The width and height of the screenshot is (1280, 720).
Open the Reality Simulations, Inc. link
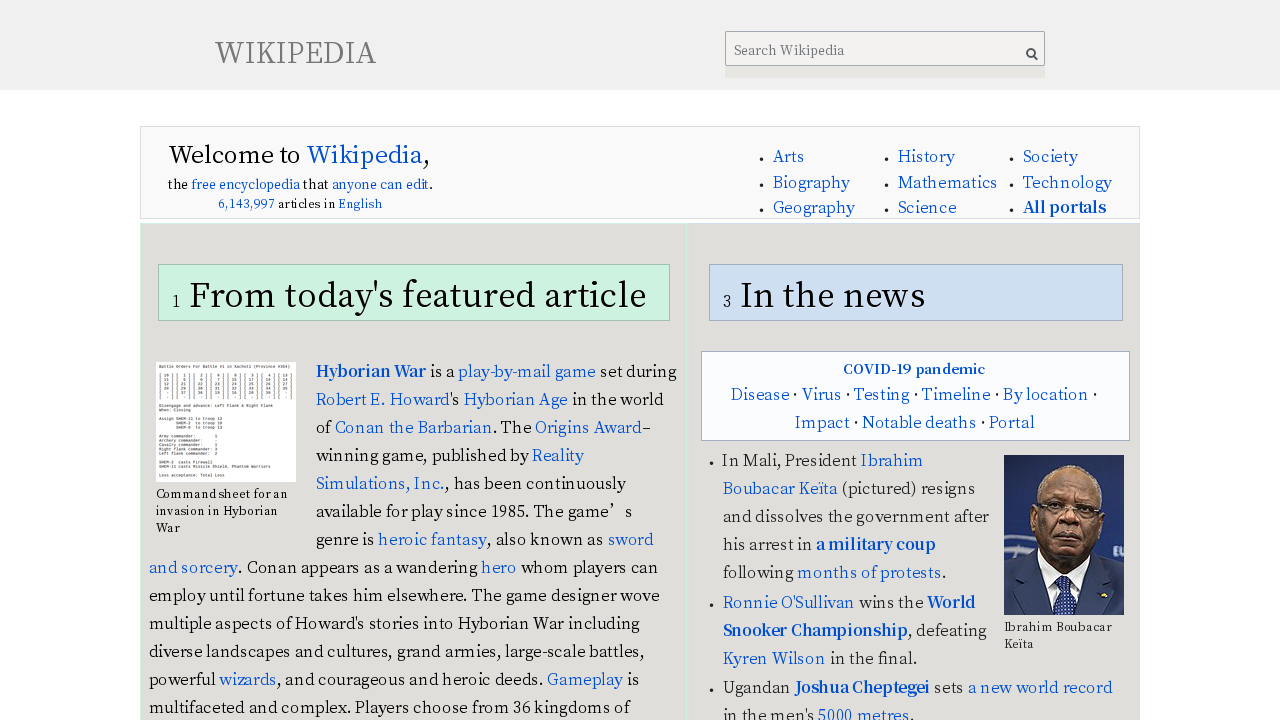[x=450, y=470]
